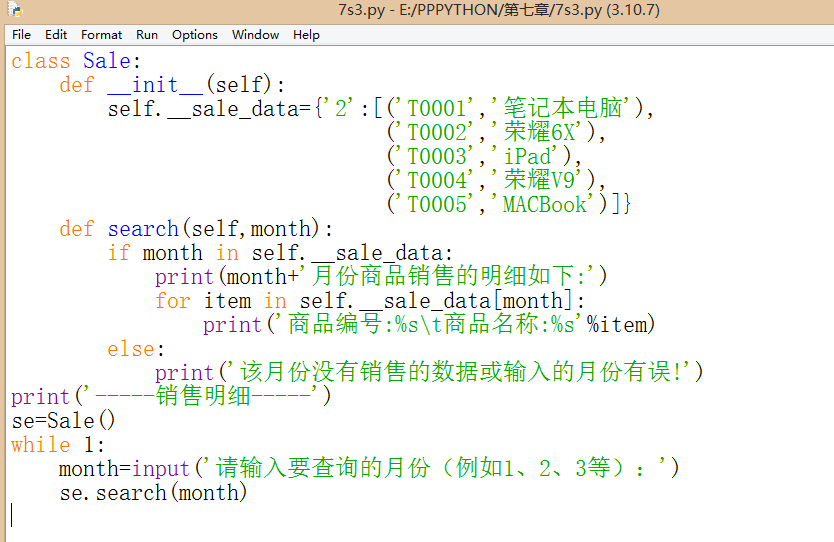The image size is (834, 542).
Task: Click the 'MACBook' product string
Action: [x=543, y=204]
